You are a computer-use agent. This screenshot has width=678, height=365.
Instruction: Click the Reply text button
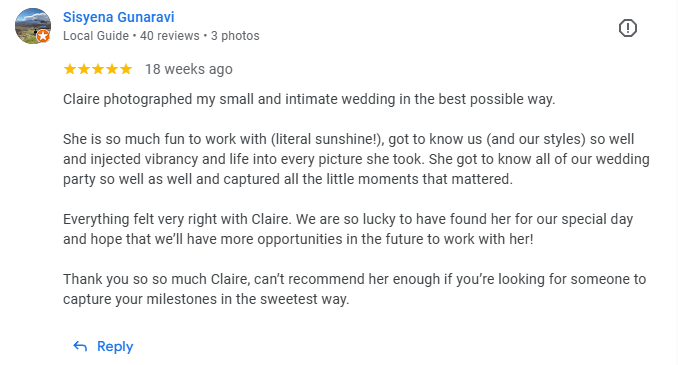point(115,346)
